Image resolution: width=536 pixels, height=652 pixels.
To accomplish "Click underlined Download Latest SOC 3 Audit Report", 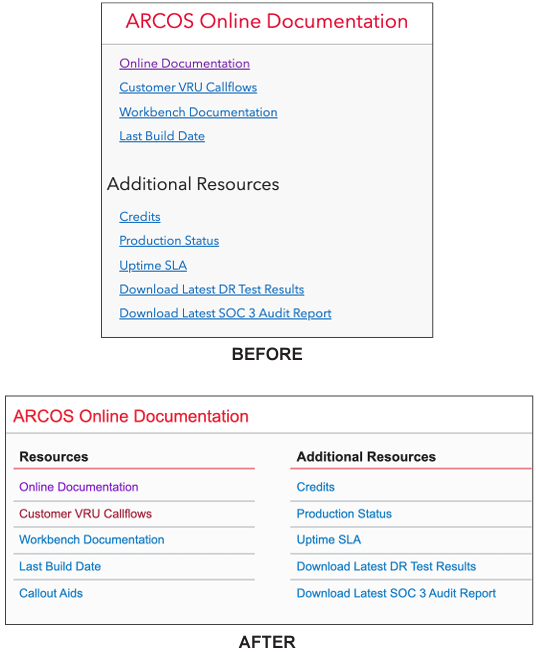I will click(x=225, y=314).
